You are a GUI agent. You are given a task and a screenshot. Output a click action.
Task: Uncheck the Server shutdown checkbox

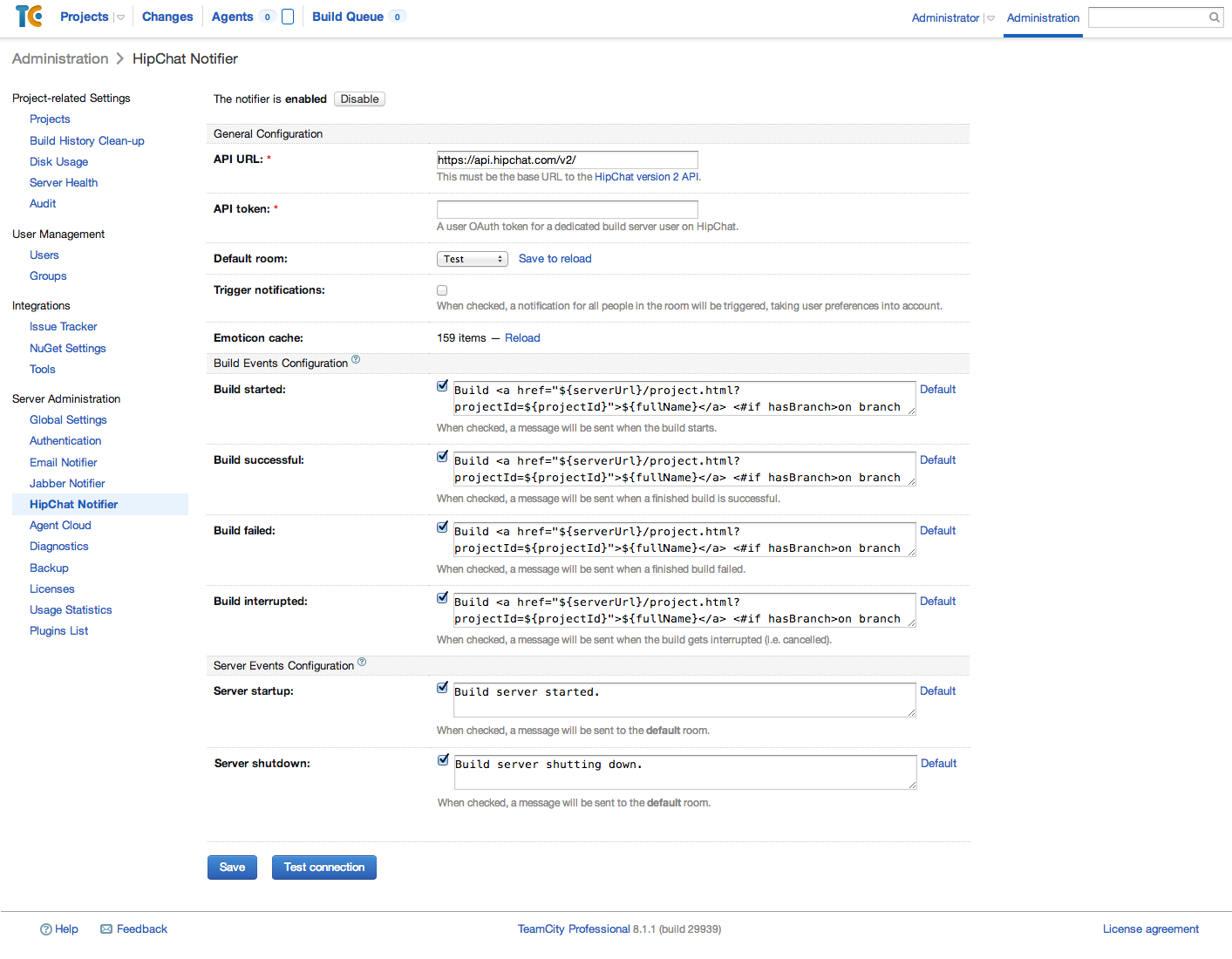pos(443,760)
